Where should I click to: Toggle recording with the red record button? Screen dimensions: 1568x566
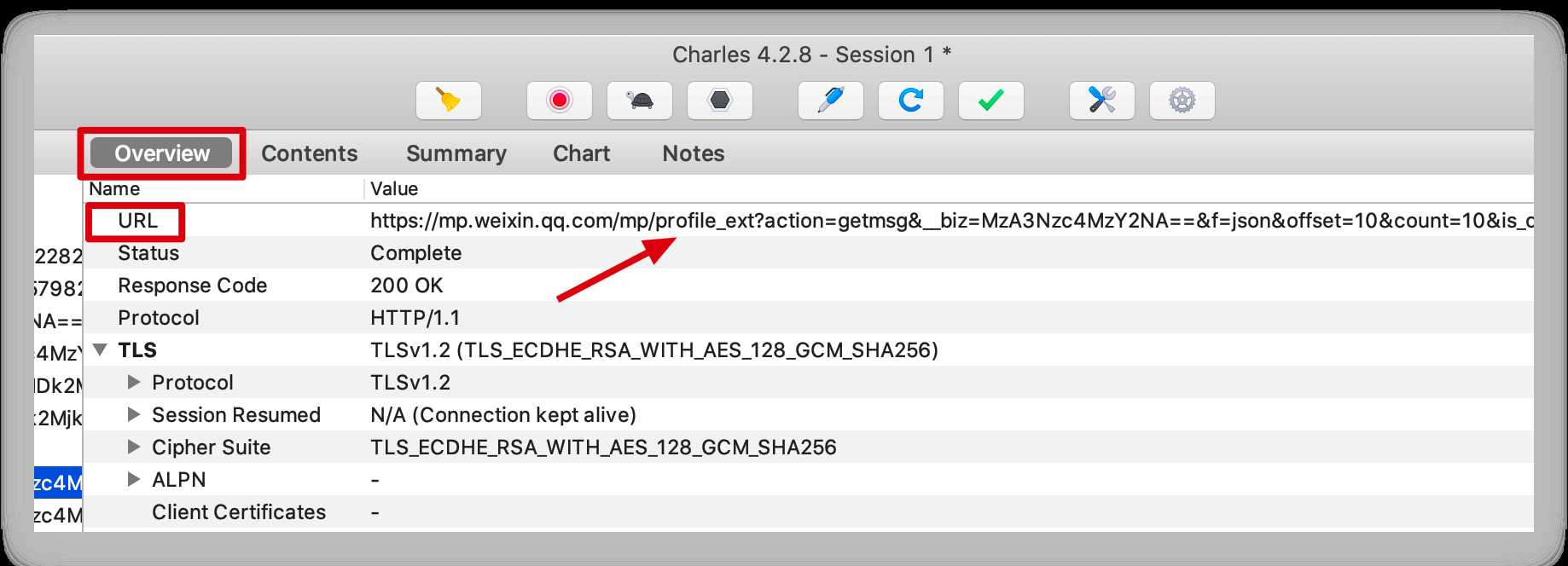[x=560, y=101]
